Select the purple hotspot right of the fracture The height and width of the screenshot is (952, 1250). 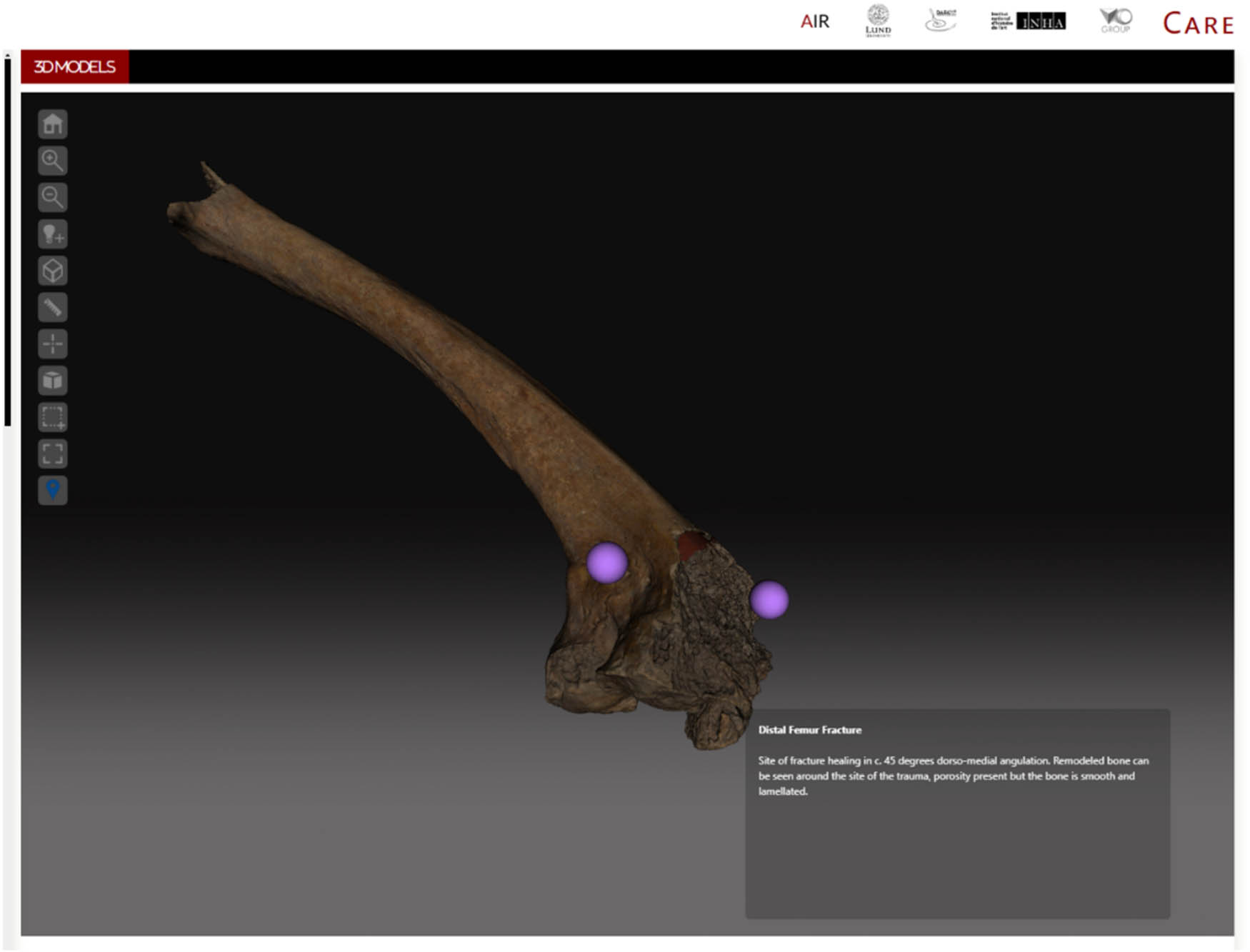click(x=769, y=599)
